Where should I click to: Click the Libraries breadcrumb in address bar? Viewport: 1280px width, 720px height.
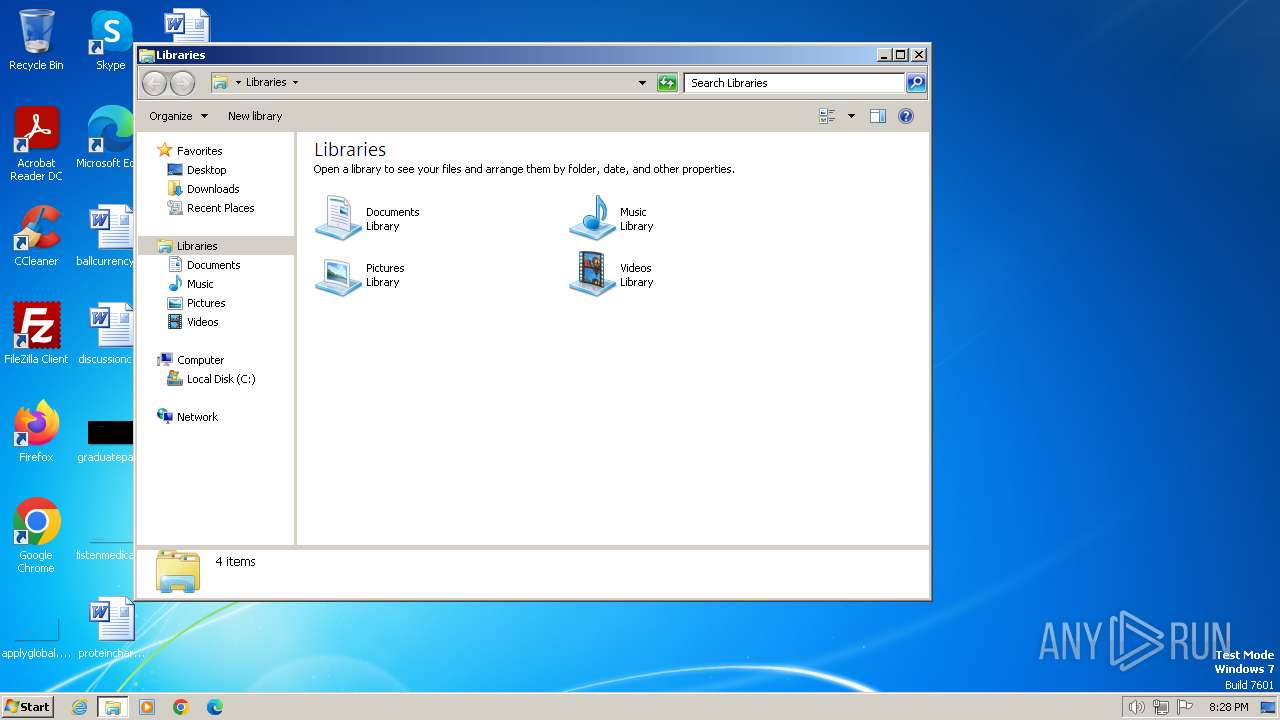pos(266,83)
